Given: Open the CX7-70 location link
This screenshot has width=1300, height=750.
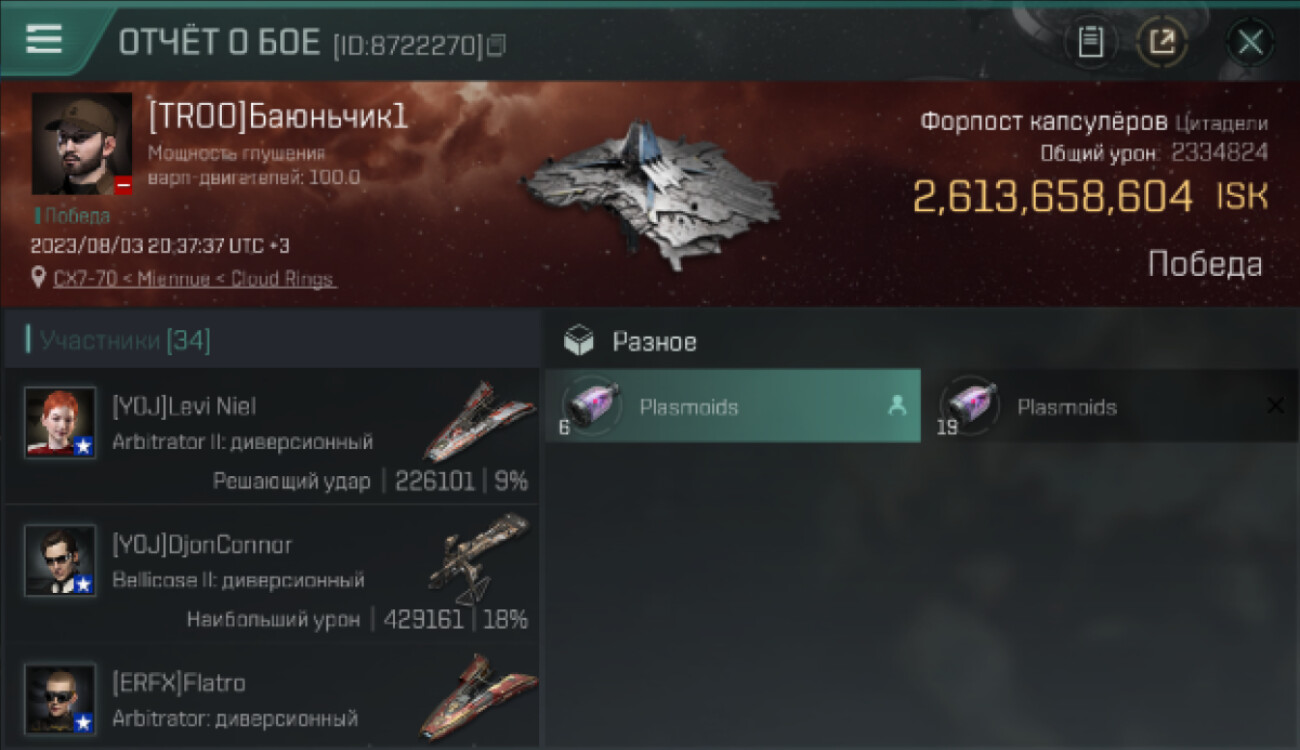Looking at the screenshot, I should tap(194, 279).
